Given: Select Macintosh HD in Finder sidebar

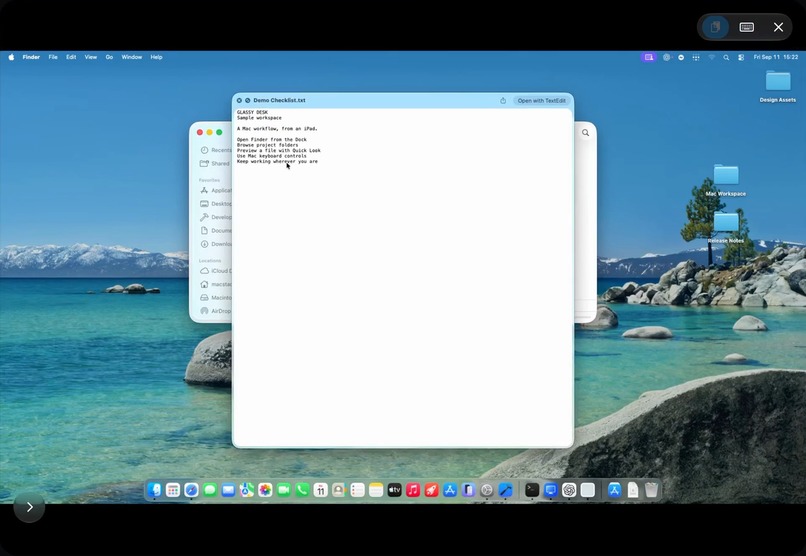Looking at the screenshot, I should point(215,298).
